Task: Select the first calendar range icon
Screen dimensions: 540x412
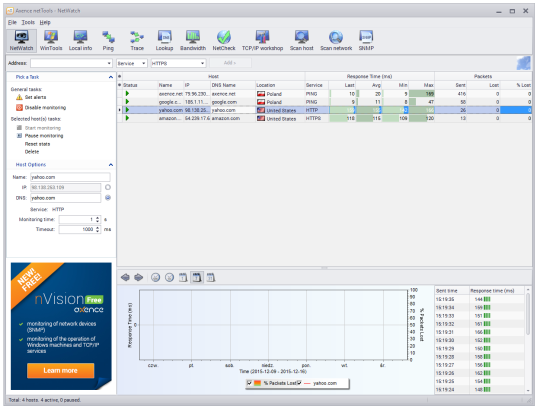Action: coord(183,277)
